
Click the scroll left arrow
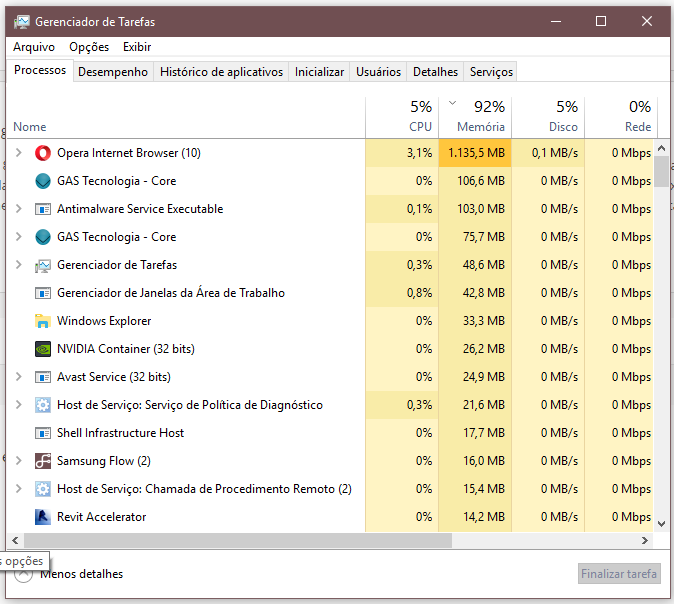(x=15, y=540)
